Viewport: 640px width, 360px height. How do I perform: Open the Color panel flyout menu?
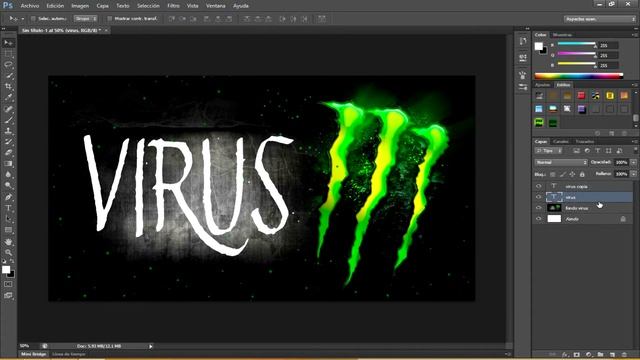click(x=634, y=35)
